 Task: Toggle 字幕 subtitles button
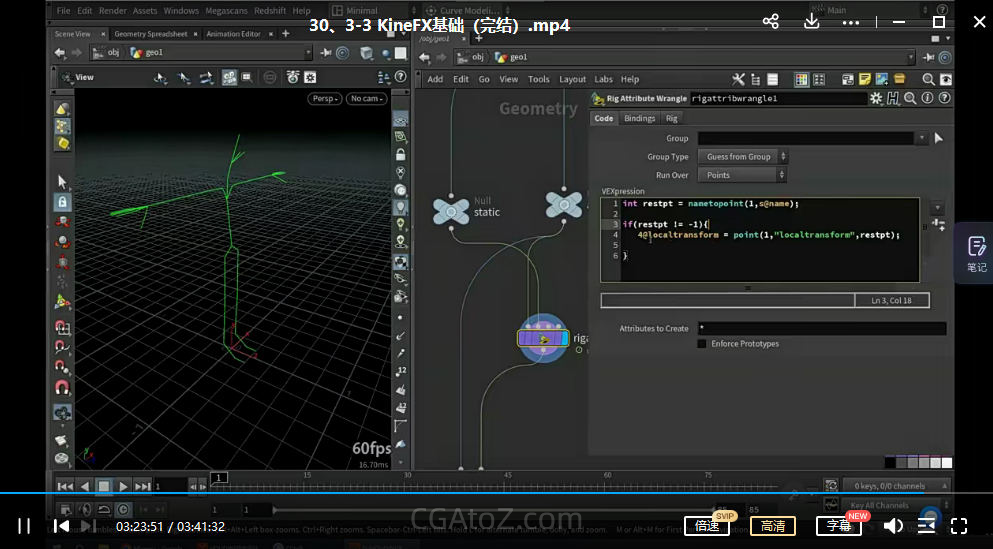838,526
